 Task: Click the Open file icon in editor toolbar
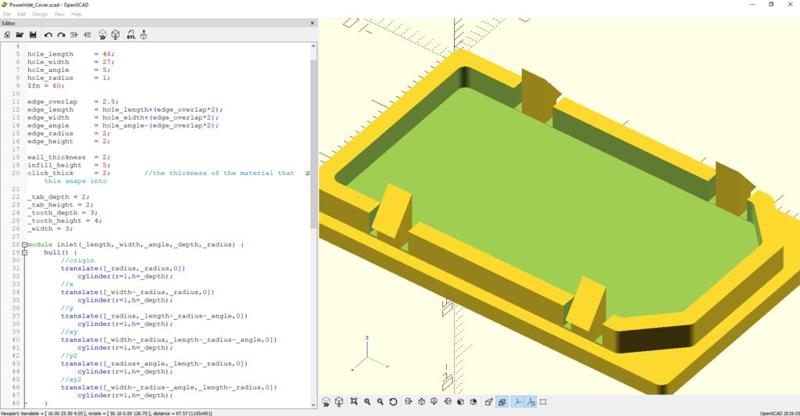coord(20,35)
